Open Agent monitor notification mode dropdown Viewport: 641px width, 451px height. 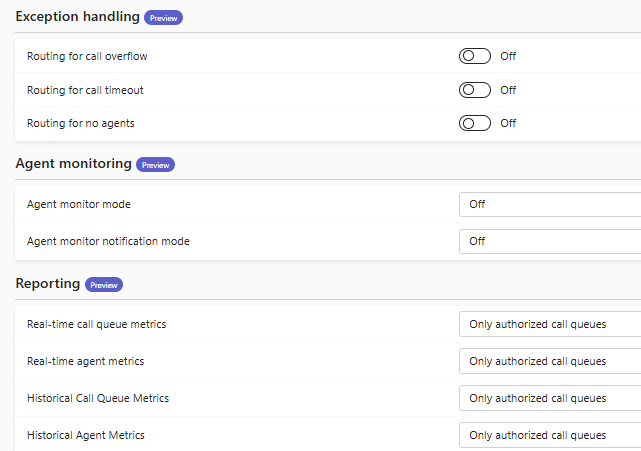pyautogui.click(x=550, y=241)
